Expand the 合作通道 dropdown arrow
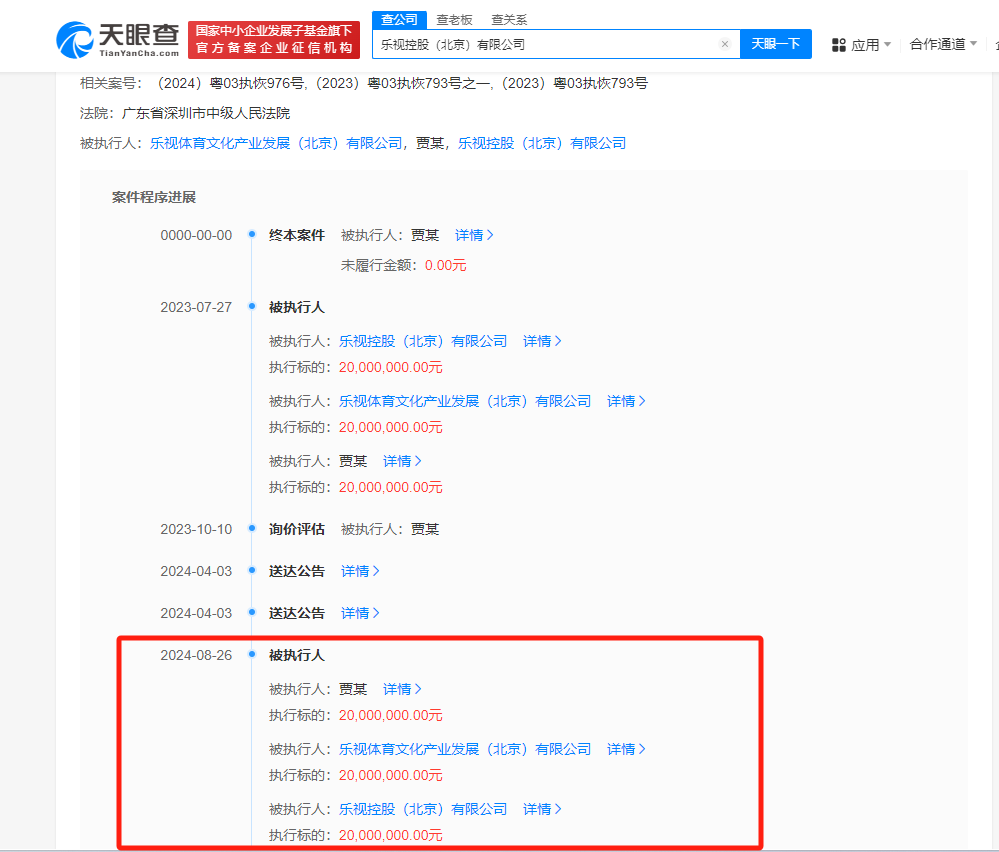 click(x=976, y=44)
